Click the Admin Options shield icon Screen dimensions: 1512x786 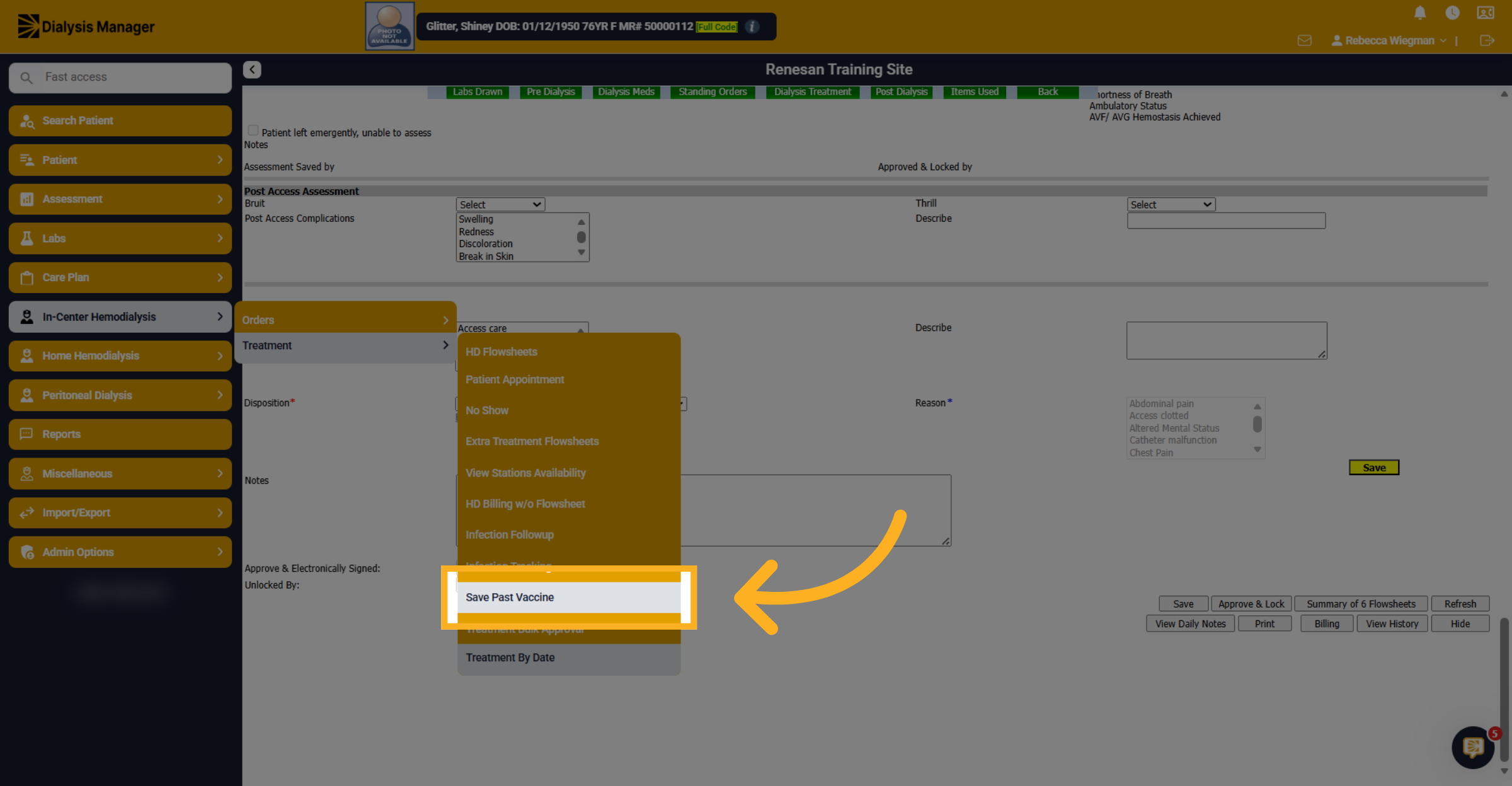click(27, 552)
